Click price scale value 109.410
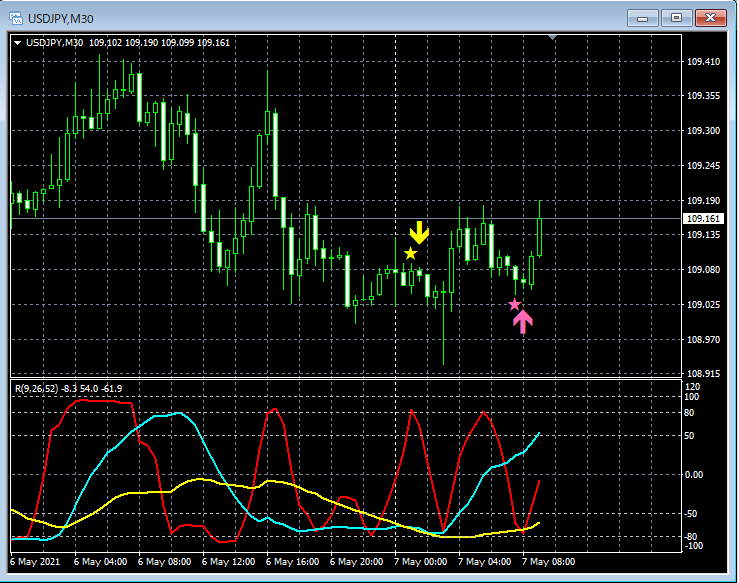739x583 pixels. click(703, 62)
